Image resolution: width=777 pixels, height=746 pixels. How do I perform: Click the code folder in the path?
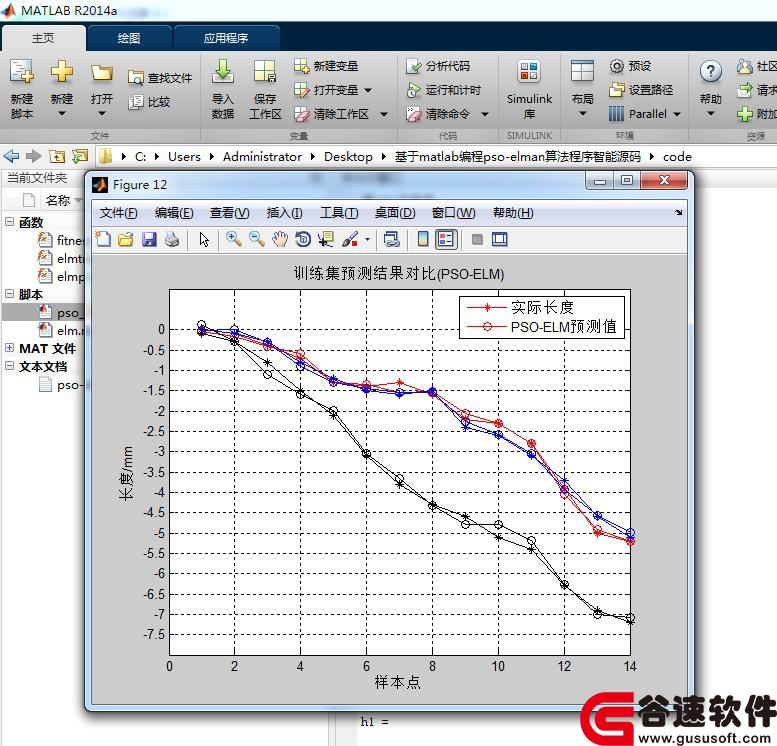pos(677,157)
